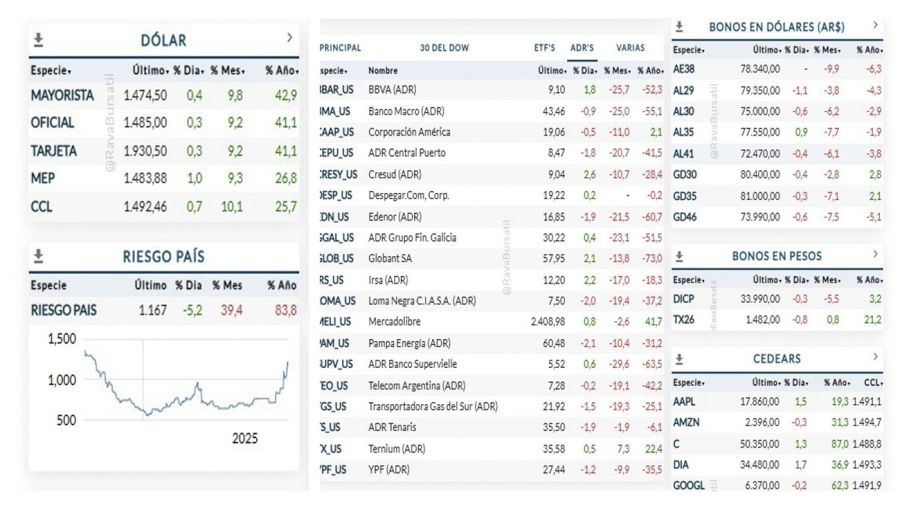Screen dimensions: 900x505
Task: Click the Bonos en Pesos download icon
Action: 680,257
